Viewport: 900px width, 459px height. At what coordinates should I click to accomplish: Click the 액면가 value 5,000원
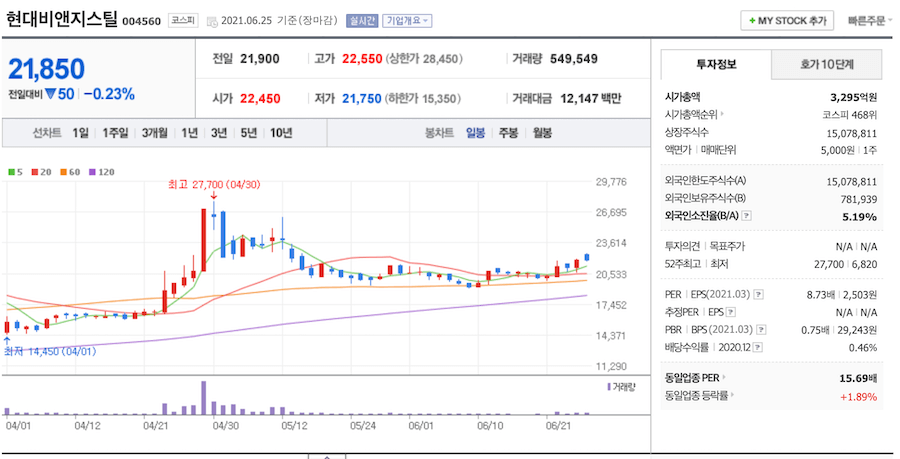(837, 150)
